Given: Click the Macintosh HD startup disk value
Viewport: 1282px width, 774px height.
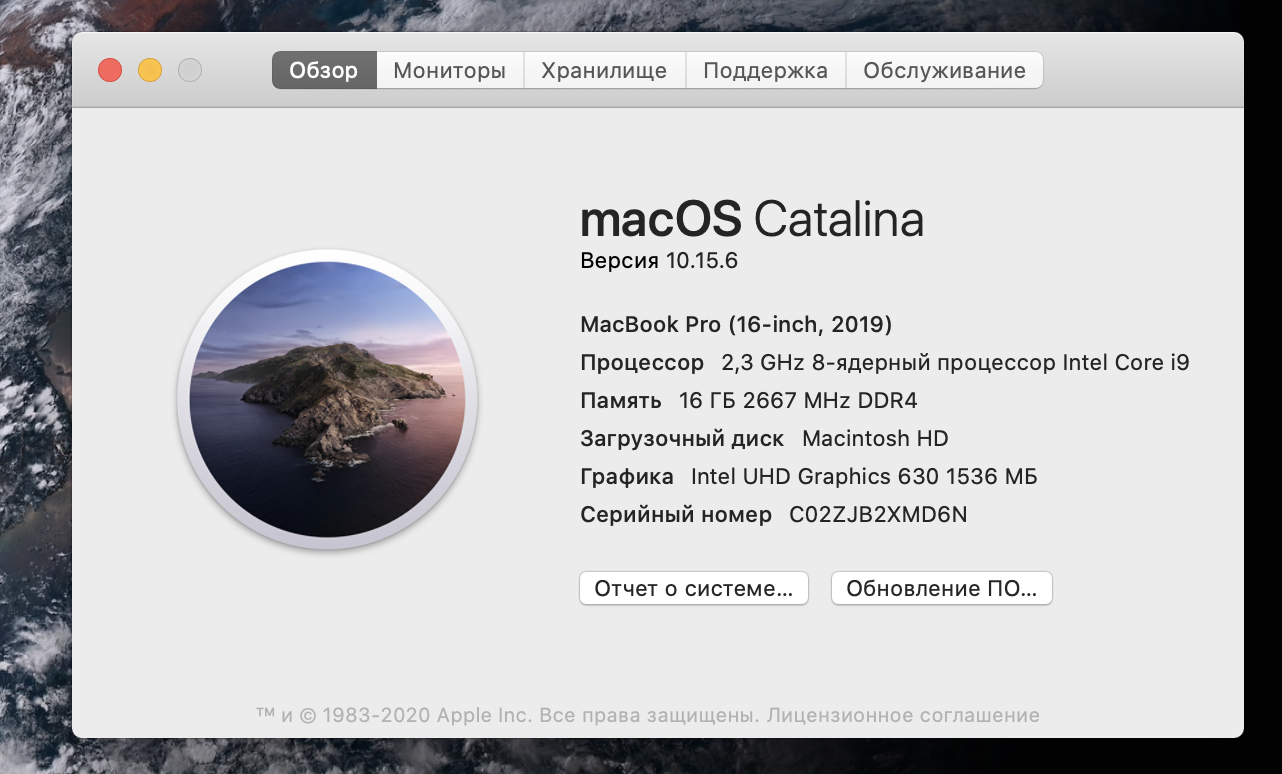Looking at the screenshot, I should [875, 439].
